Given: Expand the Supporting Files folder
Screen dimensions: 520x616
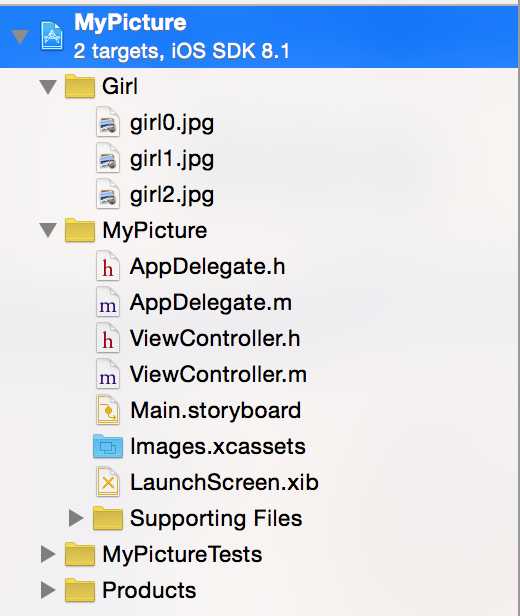Looking at the screenshot, I should (75, 518).
